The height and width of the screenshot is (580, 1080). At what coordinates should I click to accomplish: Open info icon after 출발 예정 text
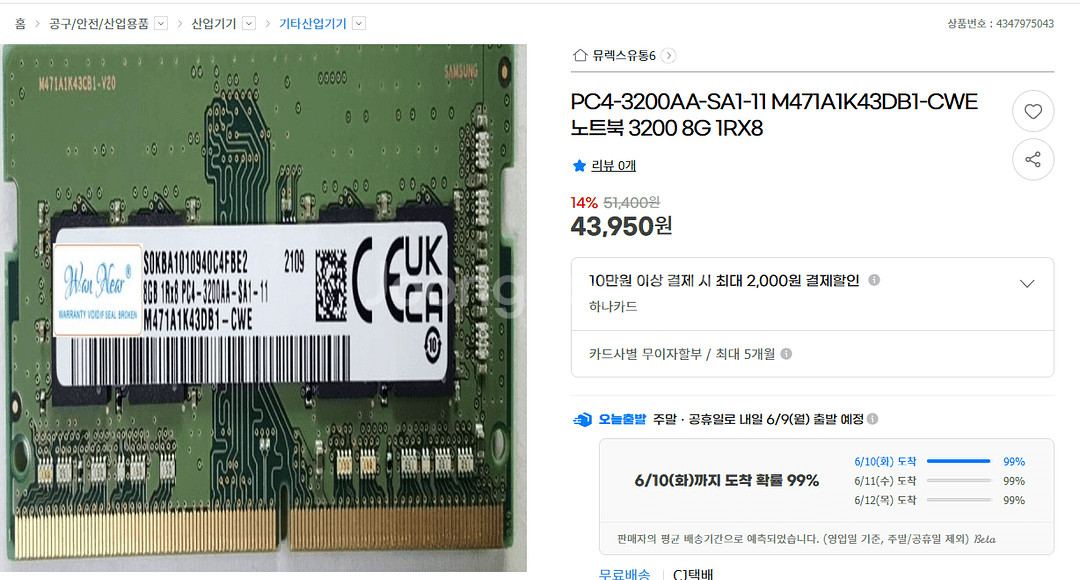tap(873, 419)
